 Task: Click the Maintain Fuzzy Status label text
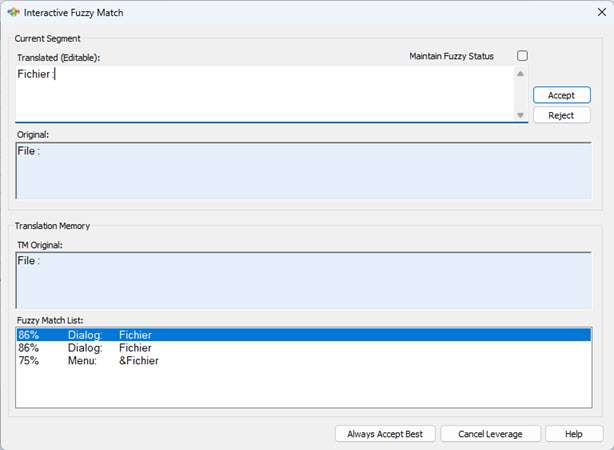pyautogui.click(x=451, y=56)
